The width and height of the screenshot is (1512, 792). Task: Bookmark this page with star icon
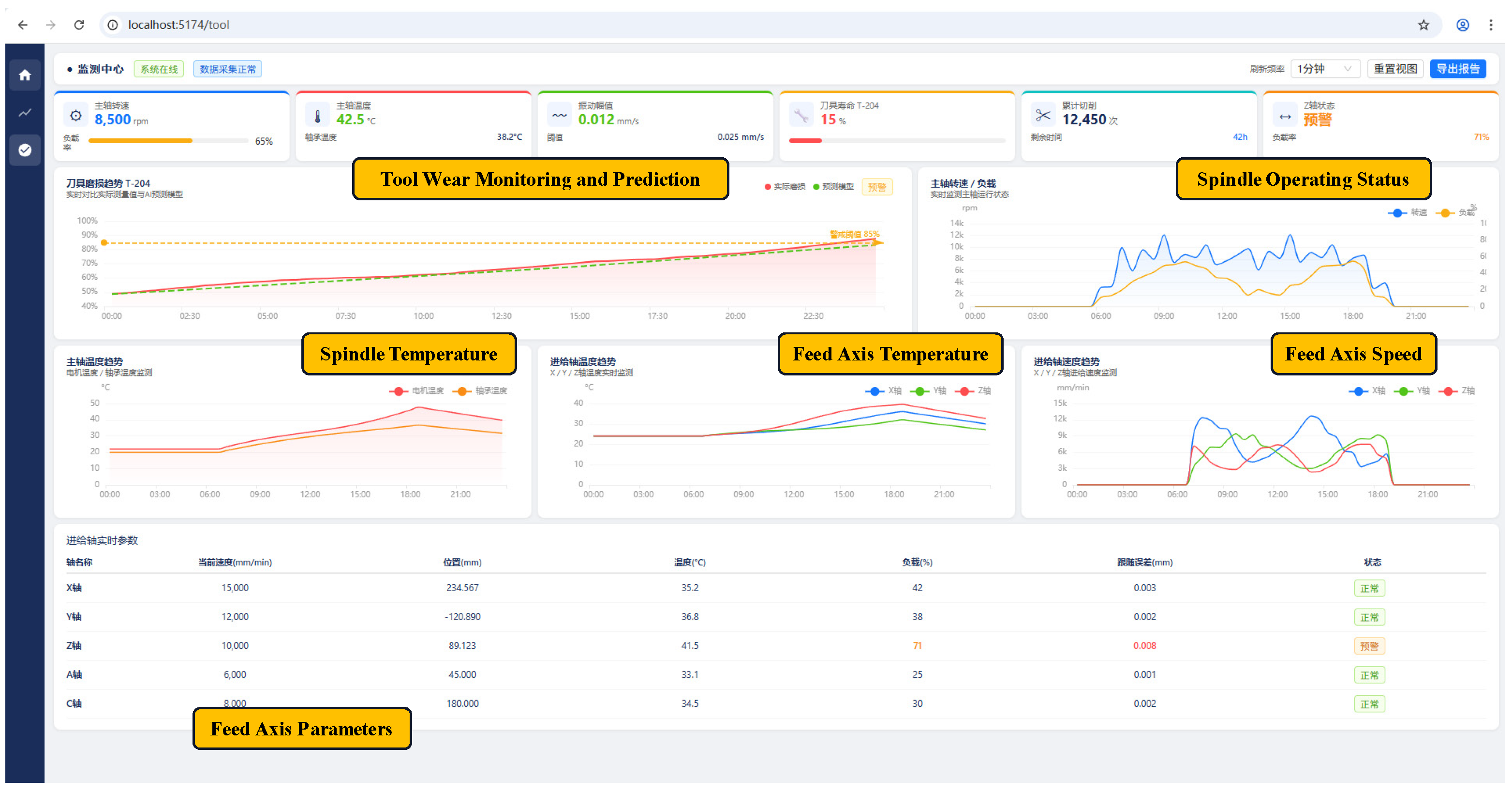(1423, 25)
